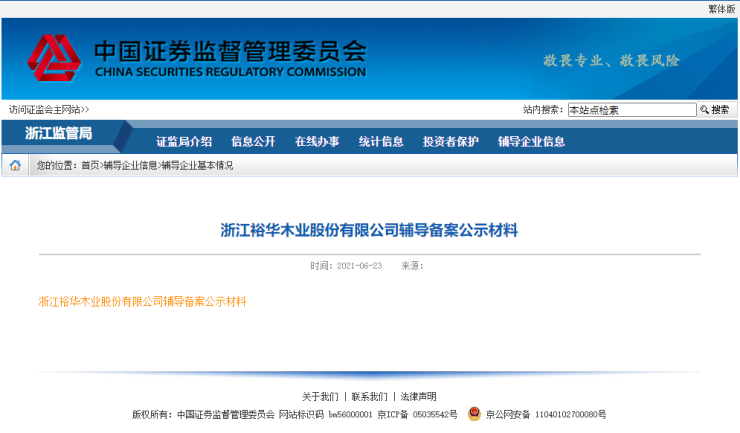Open the 法律声明 footer link
Image resolution: width=740 pixels, height=433 pixels.
point(418,397)
